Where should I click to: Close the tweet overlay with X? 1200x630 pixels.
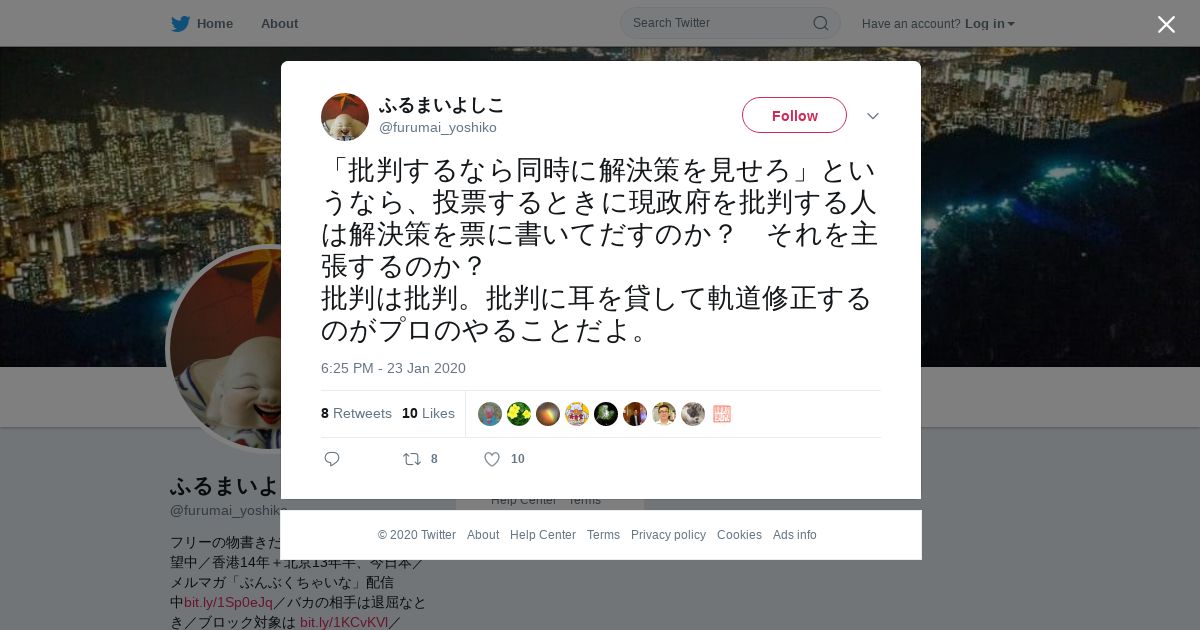pyautogui.click(x=1166, y=24)
